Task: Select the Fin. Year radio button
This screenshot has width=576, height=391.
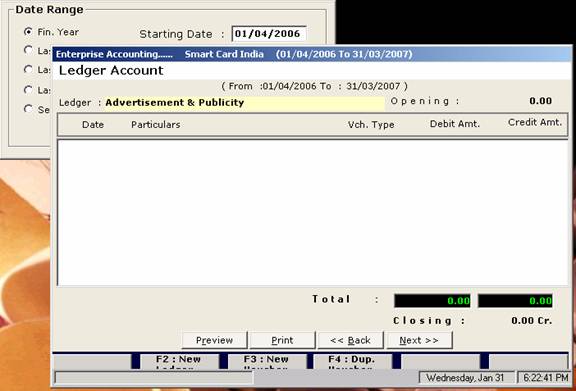Action: click(x=28, y=32)
